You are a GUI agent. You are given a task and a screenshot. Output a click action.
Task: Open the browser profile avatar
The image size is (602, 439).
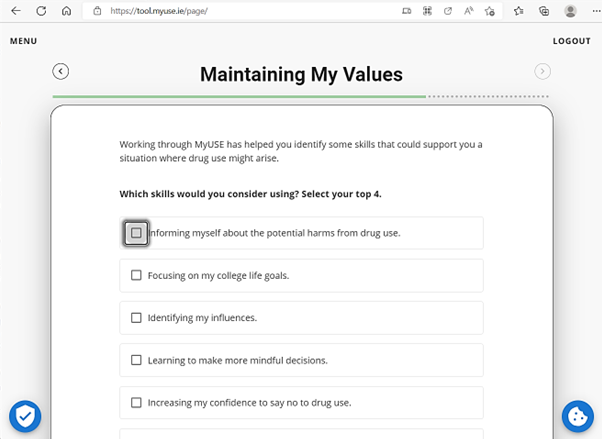(570, 11)
